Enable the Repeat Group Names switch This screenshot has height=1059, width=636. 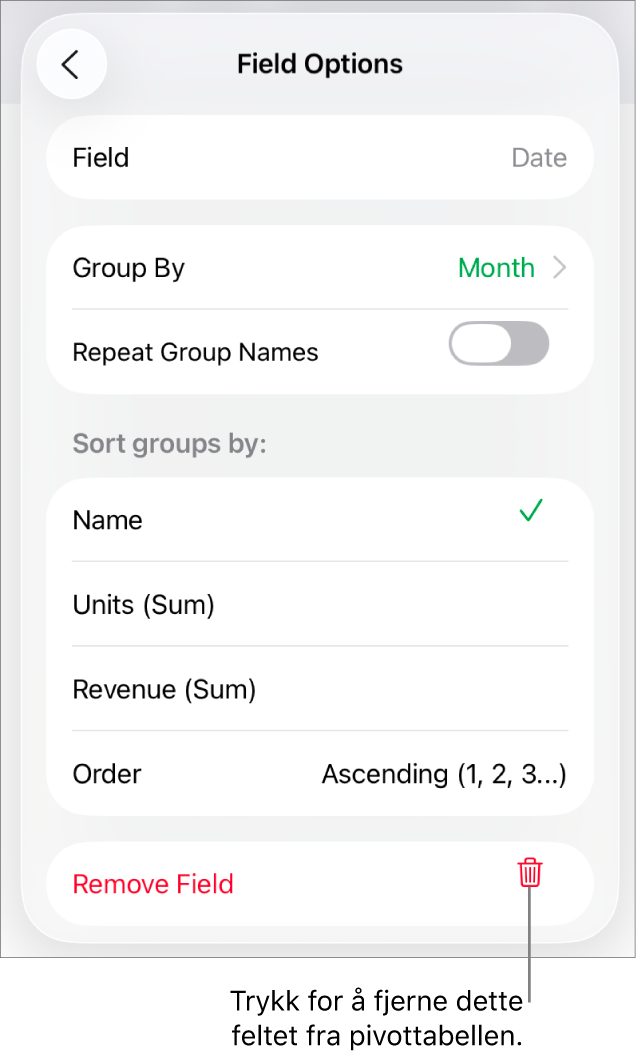point(499,343)
